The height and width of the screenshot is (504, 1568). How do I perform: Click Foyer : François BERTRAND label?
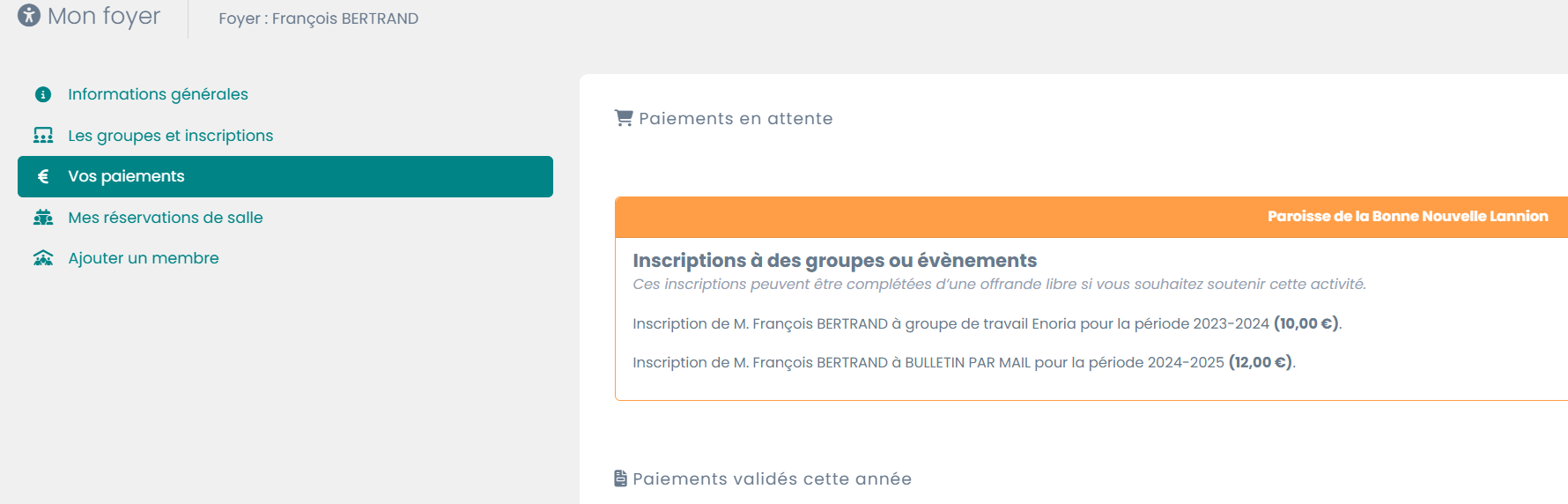pos(318,19)
